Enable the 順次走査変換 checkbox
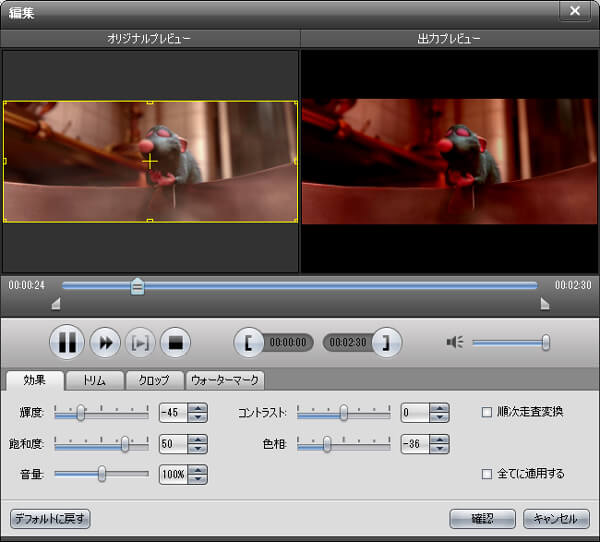 coord(487,412)
